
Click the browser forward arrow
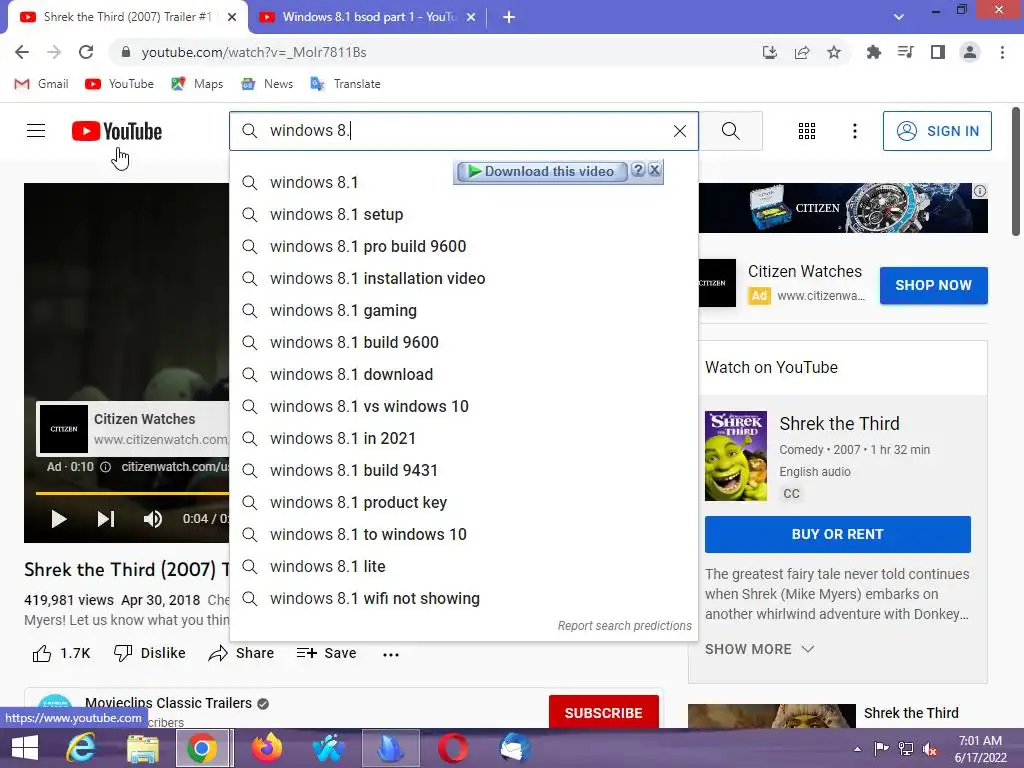pos(54,52)
